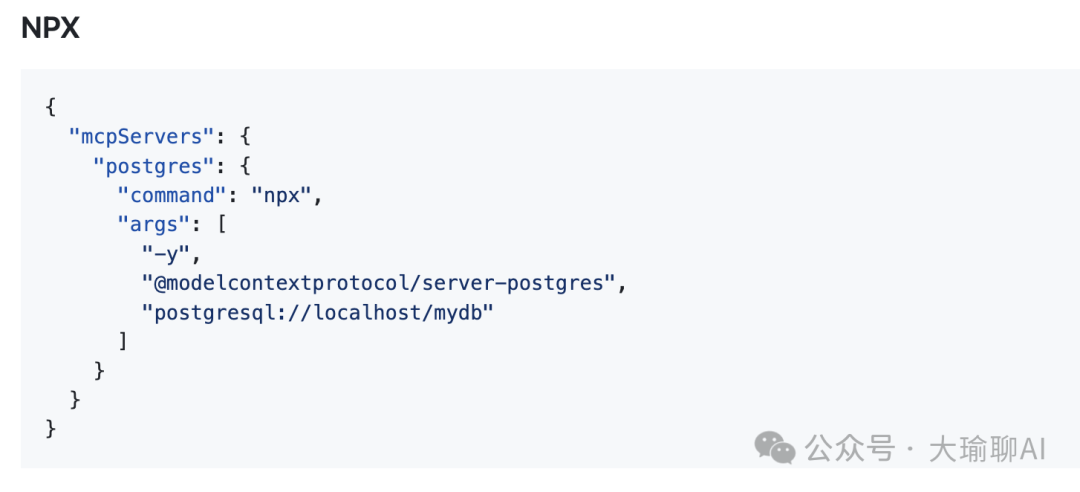Click the "command" key in code block
The height and width of the screenshot is (492, 1080).
click(x=172, y=195)
